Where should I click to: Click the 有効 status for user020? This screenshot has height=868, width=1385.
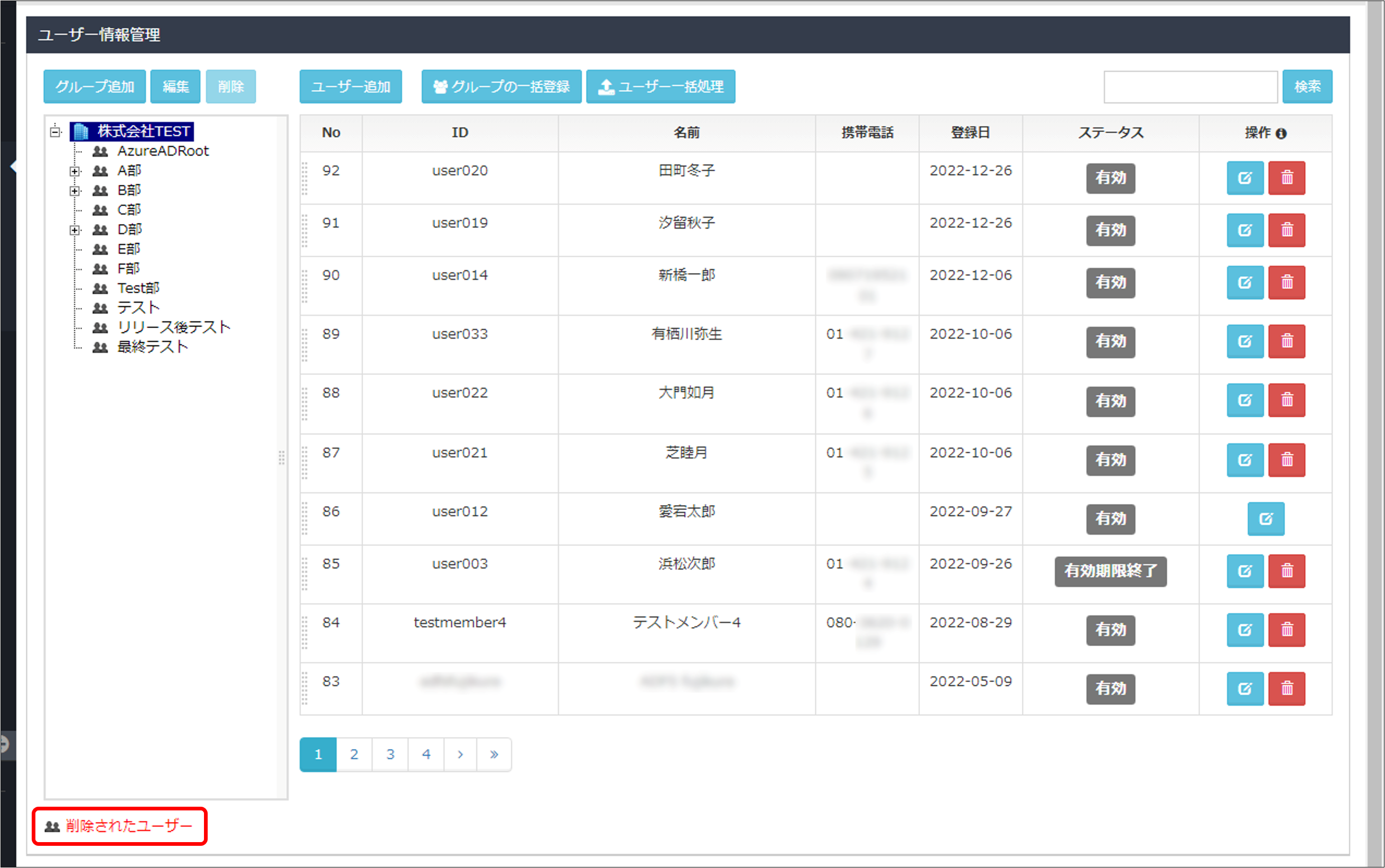tap(1111, 178)
